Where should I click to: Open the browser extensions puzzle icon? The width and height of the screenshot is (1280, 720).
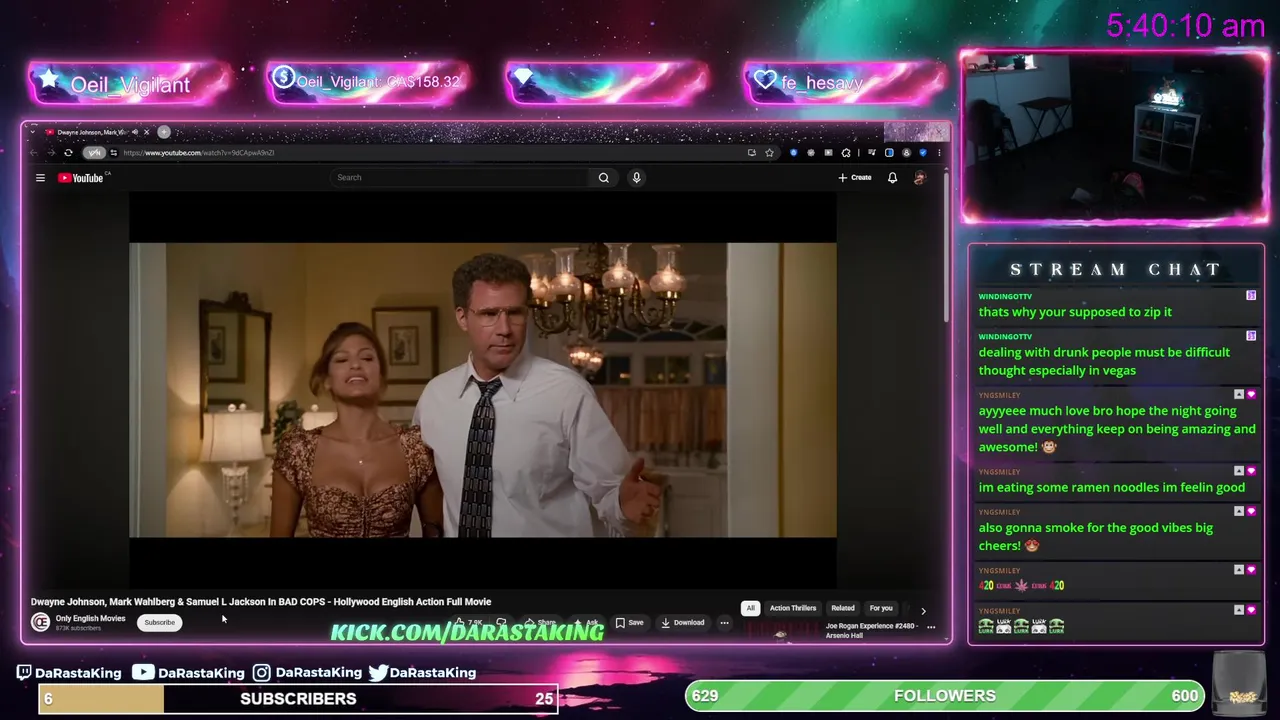tap(846, 153)
